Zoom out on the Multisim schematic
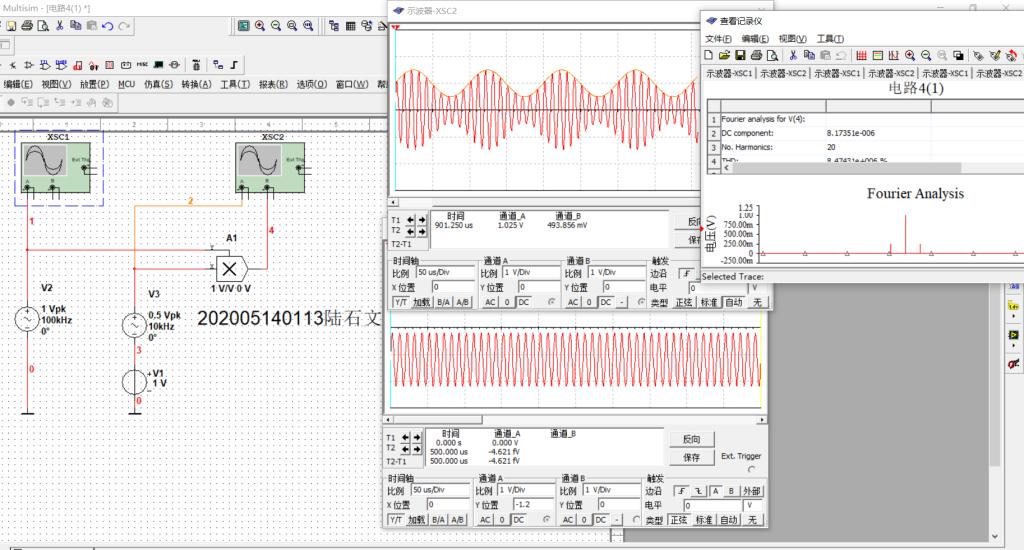The width and height of the screenshot is (1024, 550). (276, 25)
